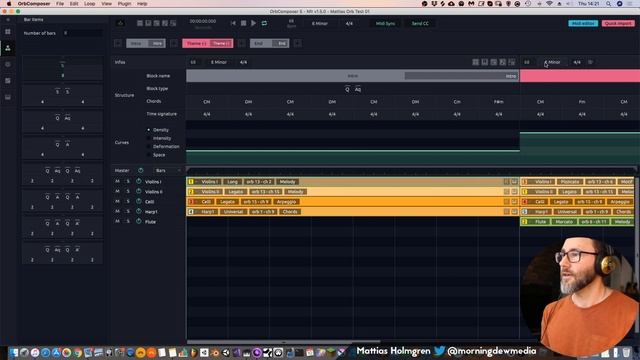Toggle power for the Flute track
Screen dimensions: 640x360
click(x=139, y=221)
